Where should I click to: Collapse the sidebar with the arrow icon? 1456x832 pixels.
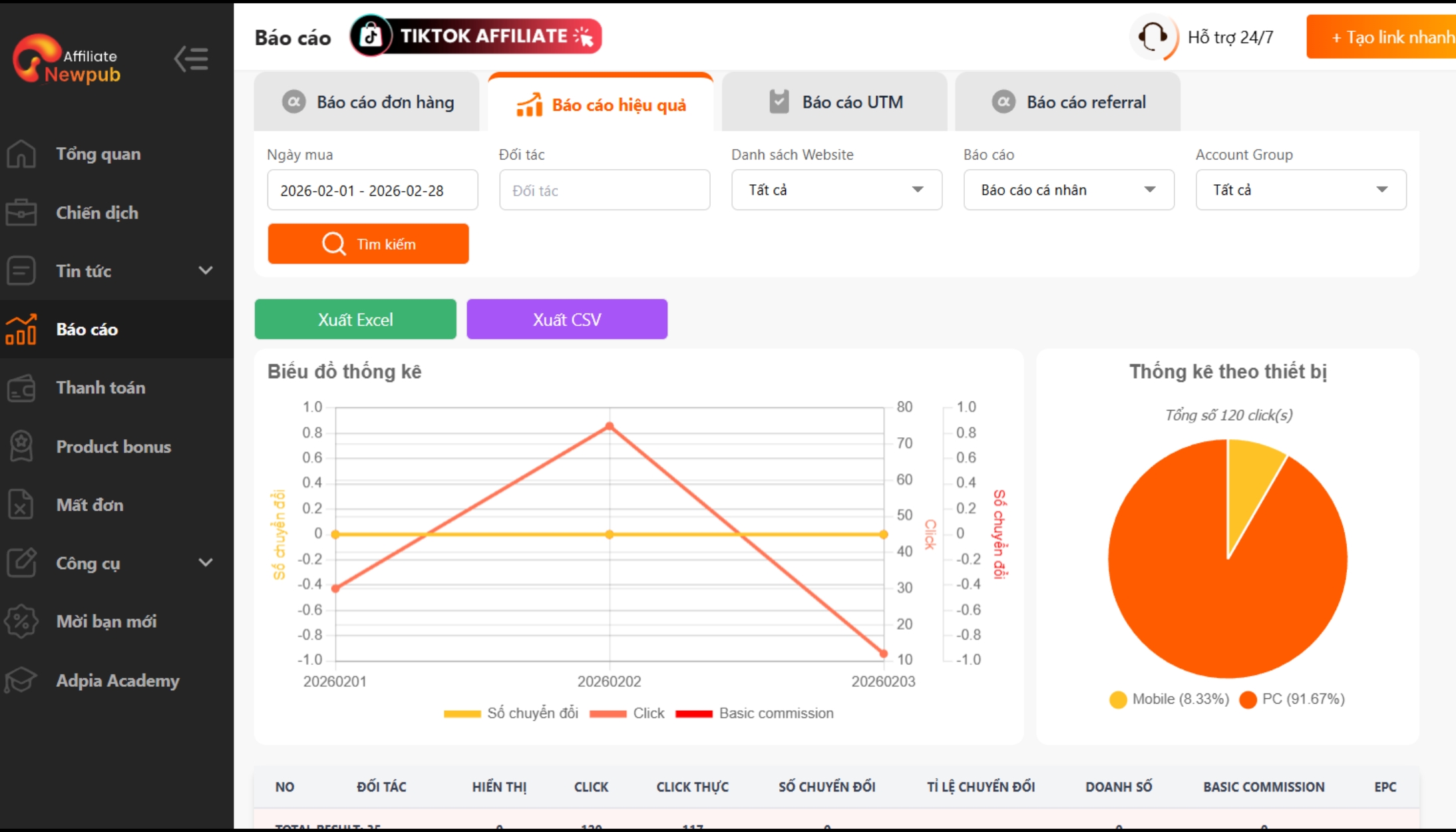click(x=191, y=59)
